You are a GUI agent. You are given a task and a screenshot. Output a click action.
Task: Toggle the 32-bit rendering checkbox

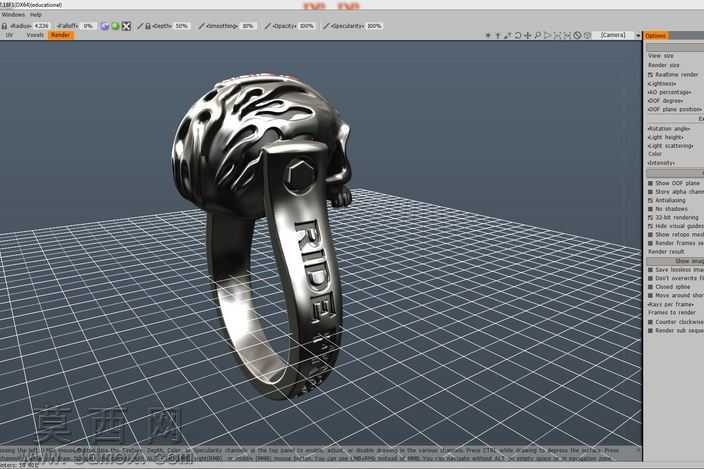click(651, 217)
